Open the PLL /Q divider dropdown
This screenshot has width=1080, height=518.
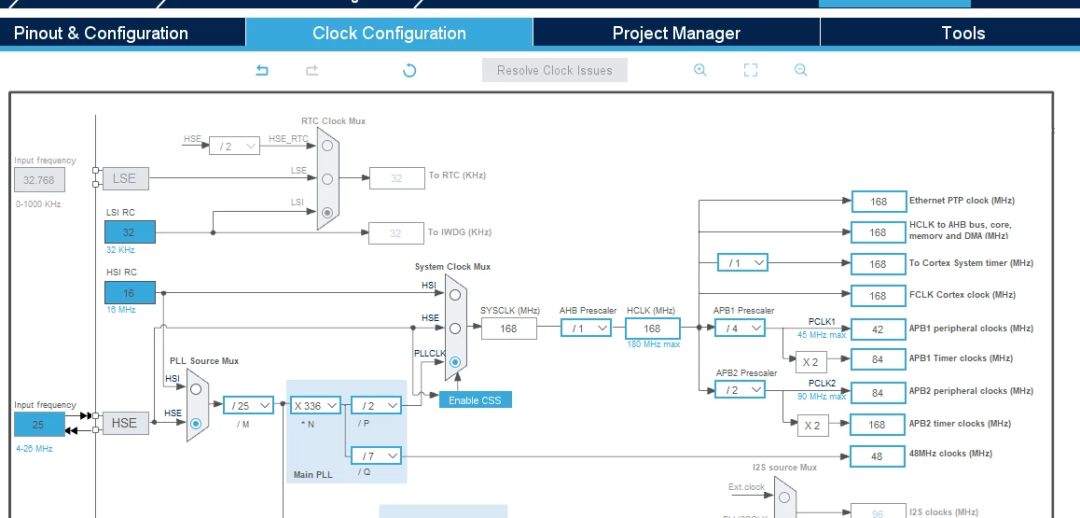[376, 455]
